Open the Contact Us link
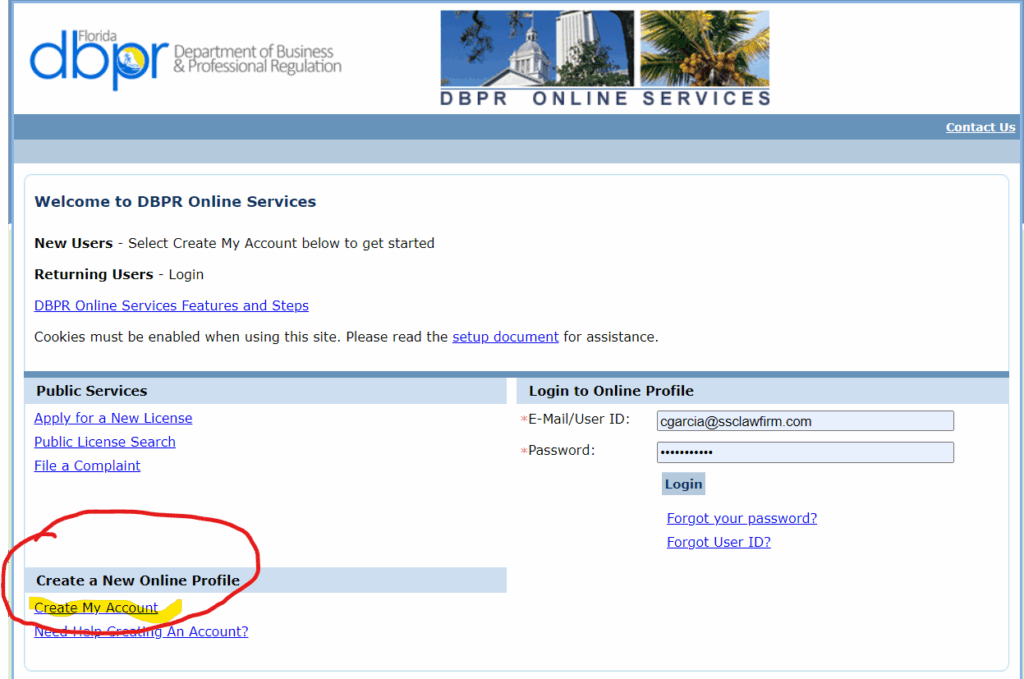This screenshot has height=679, width=1024. [x=980, y=127]
